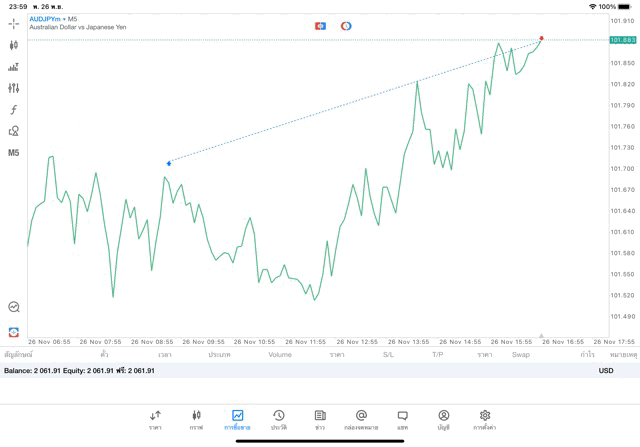This screenshot has height=447, width=640.
Task: Sort positions by the Volume column header
Action: [280, 355]
